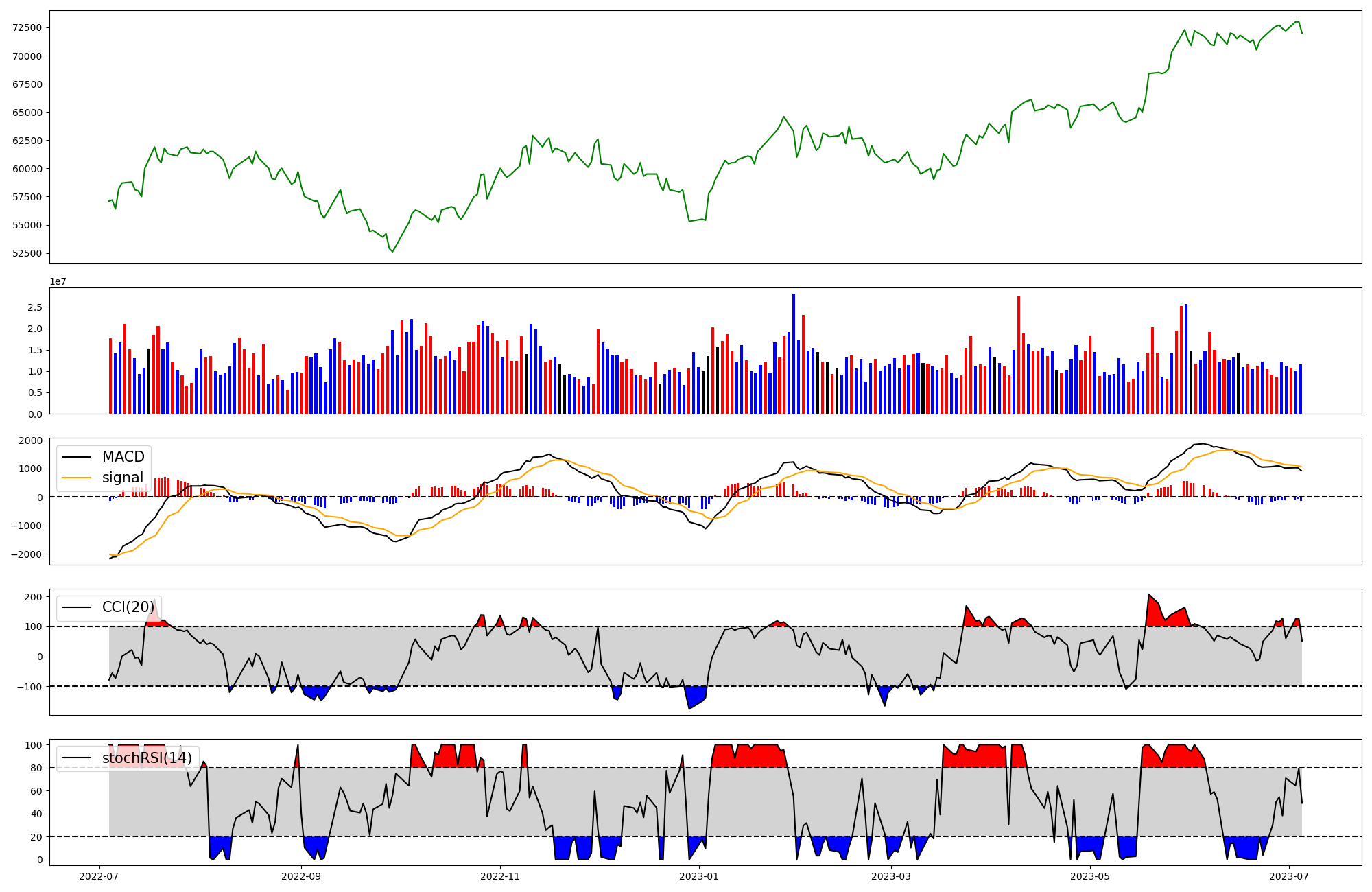This screenshot has width=1372, height=892.
Task: Click the CCI(20) legend entry
Action: click(x=128, y=607)
